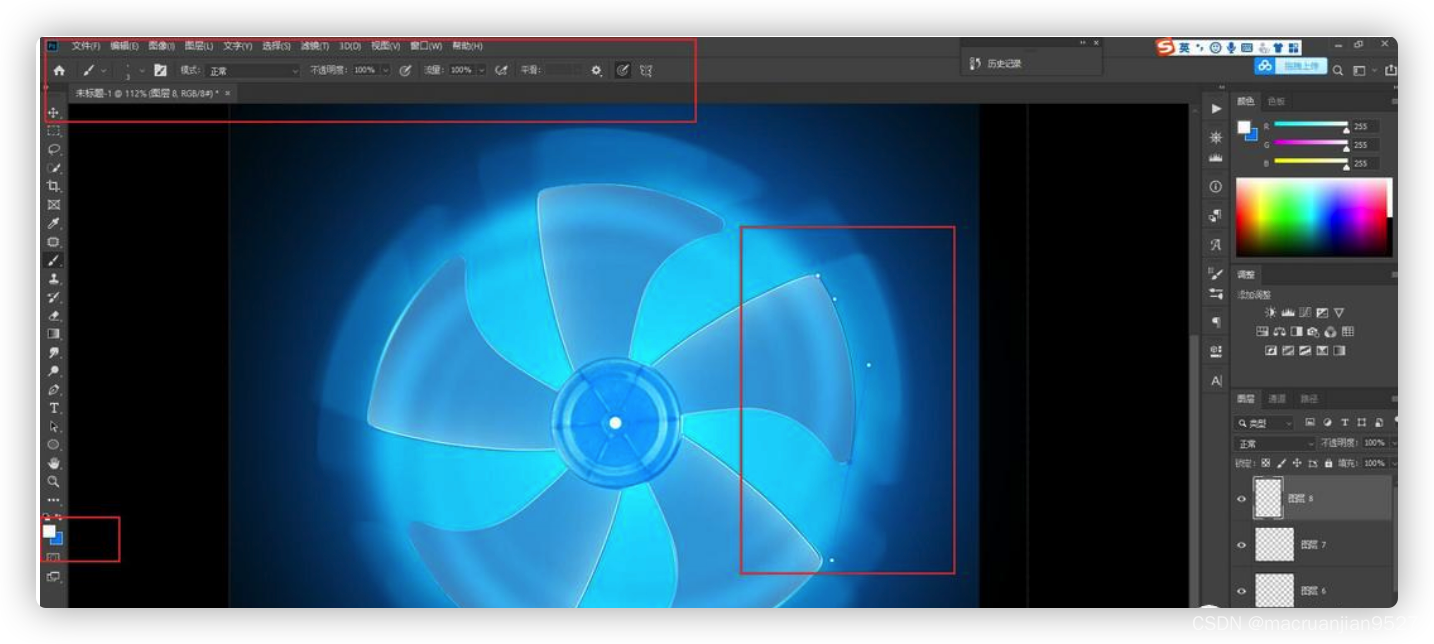Close the 未标题-1 document tab
This screenshot has height=644, width=1434.
tap(227, 93)
